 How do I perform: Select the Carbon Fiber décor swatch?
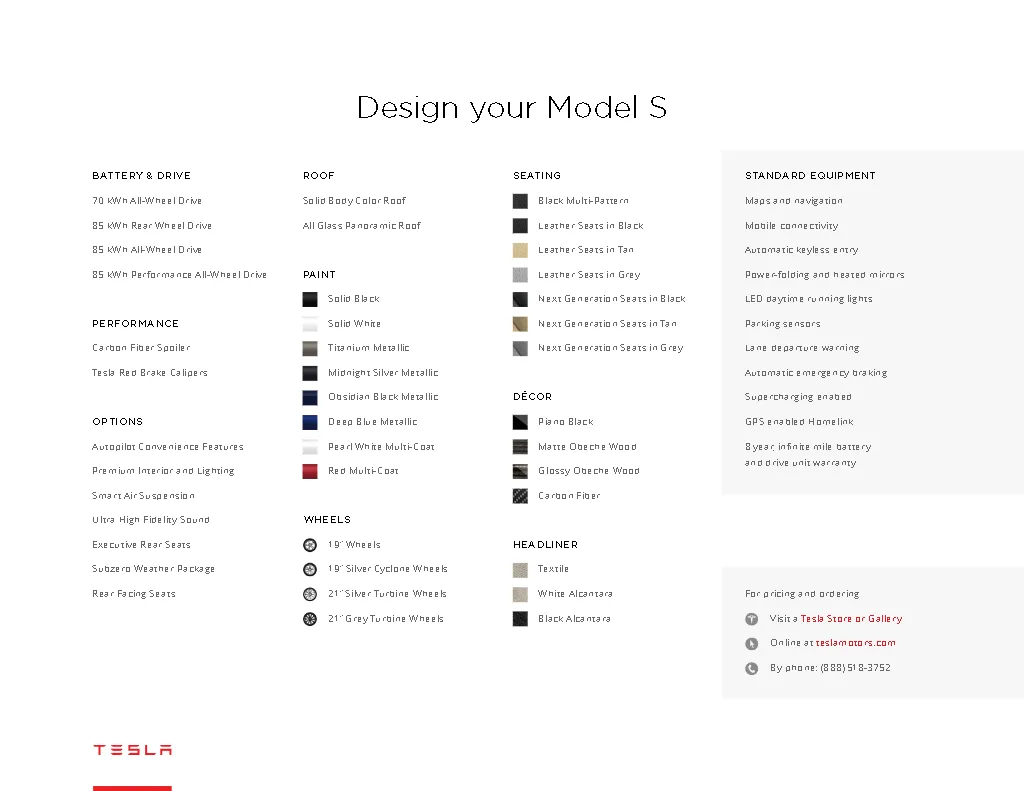point(520,496)
